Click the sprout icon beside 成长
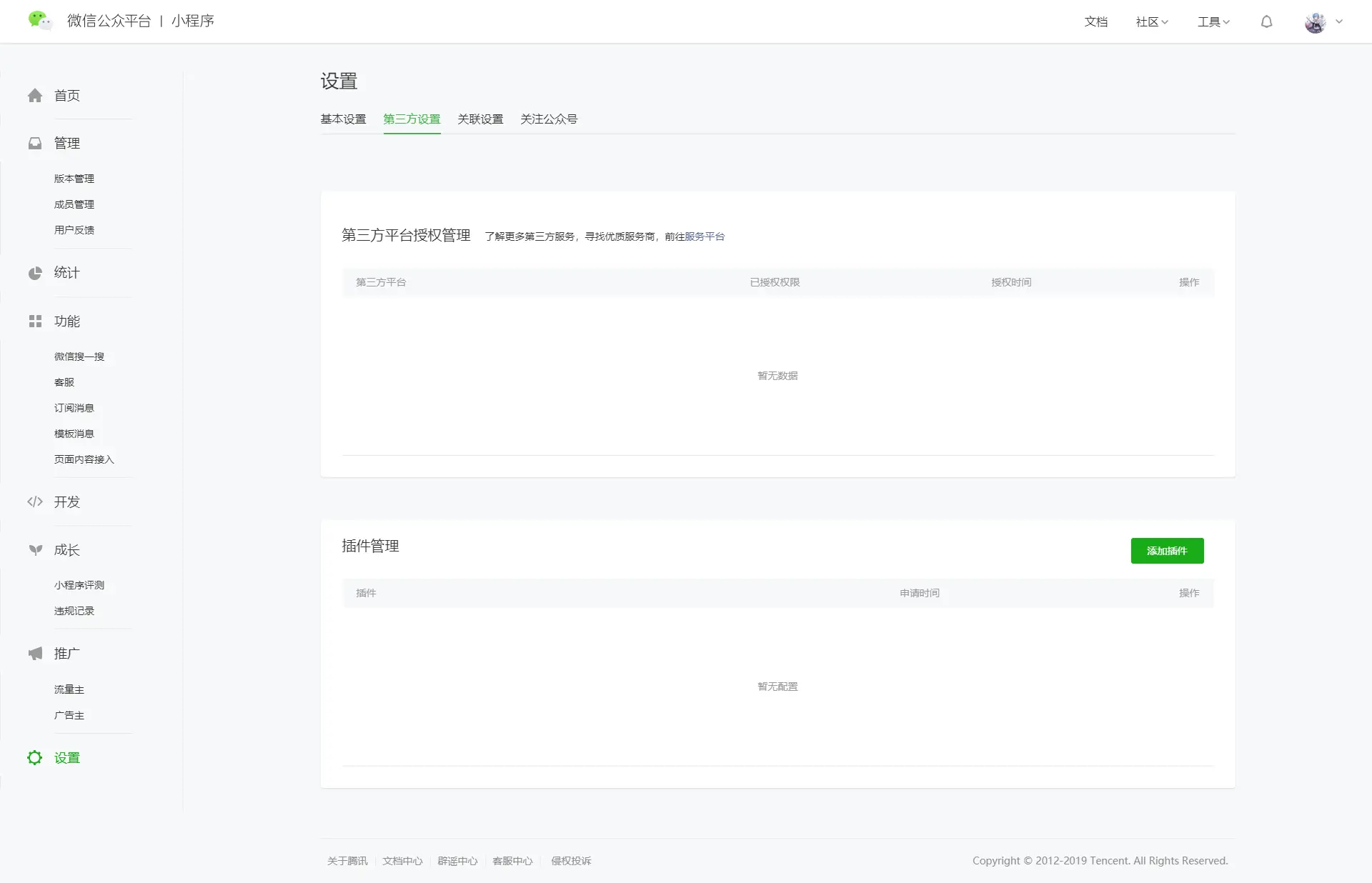Screen dimensions: 1372x883 [35, 550]
